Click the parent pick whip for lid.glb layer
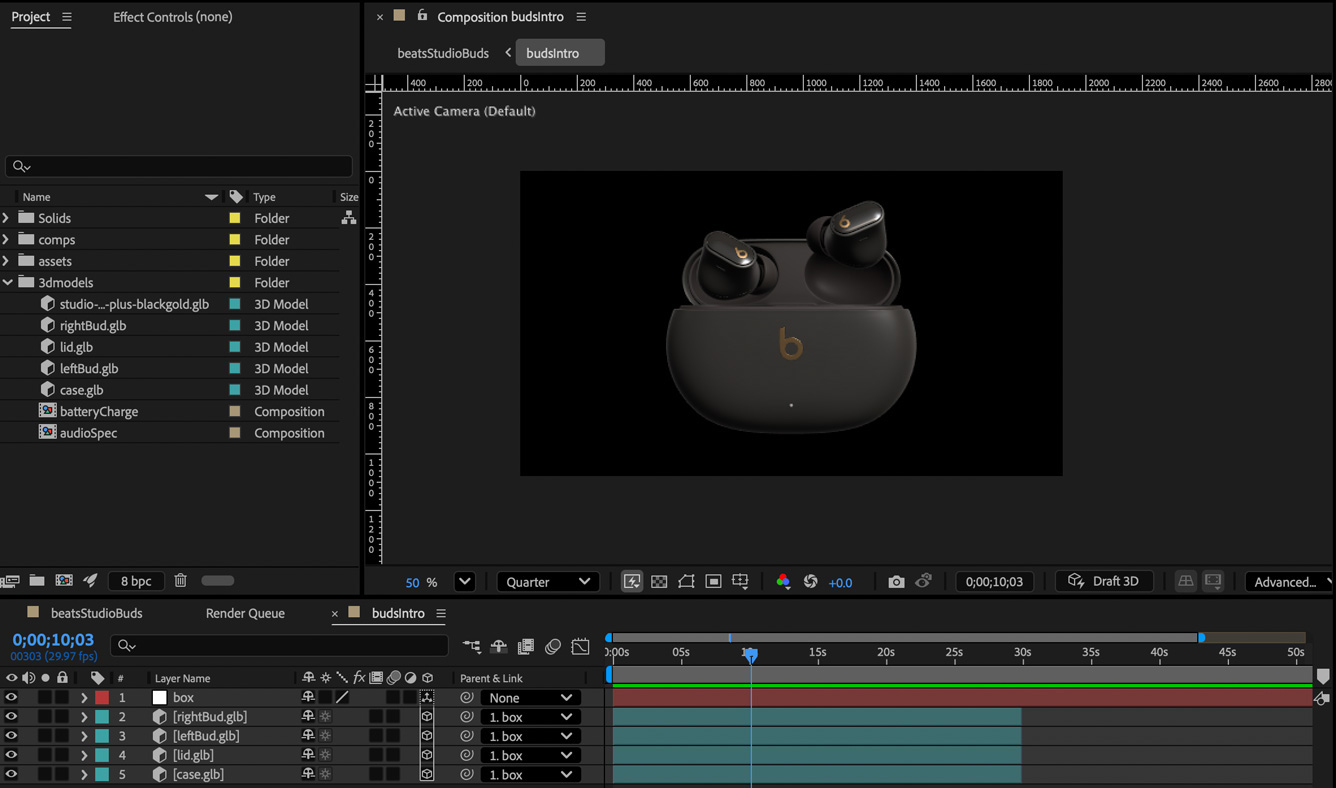The image size is (1336, 788). (467, 755)
